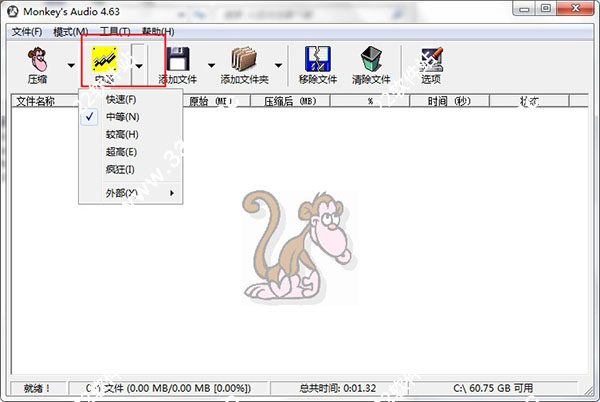The height and width of the screenshot is (402, 600).
Task: Toggle the compression level dropdown arrow
Action: 139,65
